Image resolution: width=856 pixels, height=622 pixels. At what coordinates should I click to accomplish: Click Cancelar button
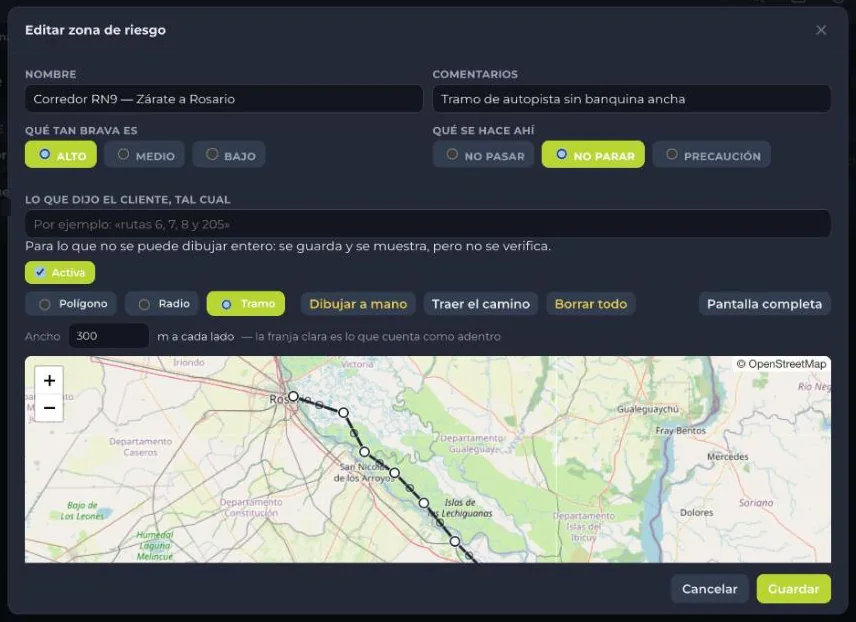pyautogui.click(x=709, y=589)
